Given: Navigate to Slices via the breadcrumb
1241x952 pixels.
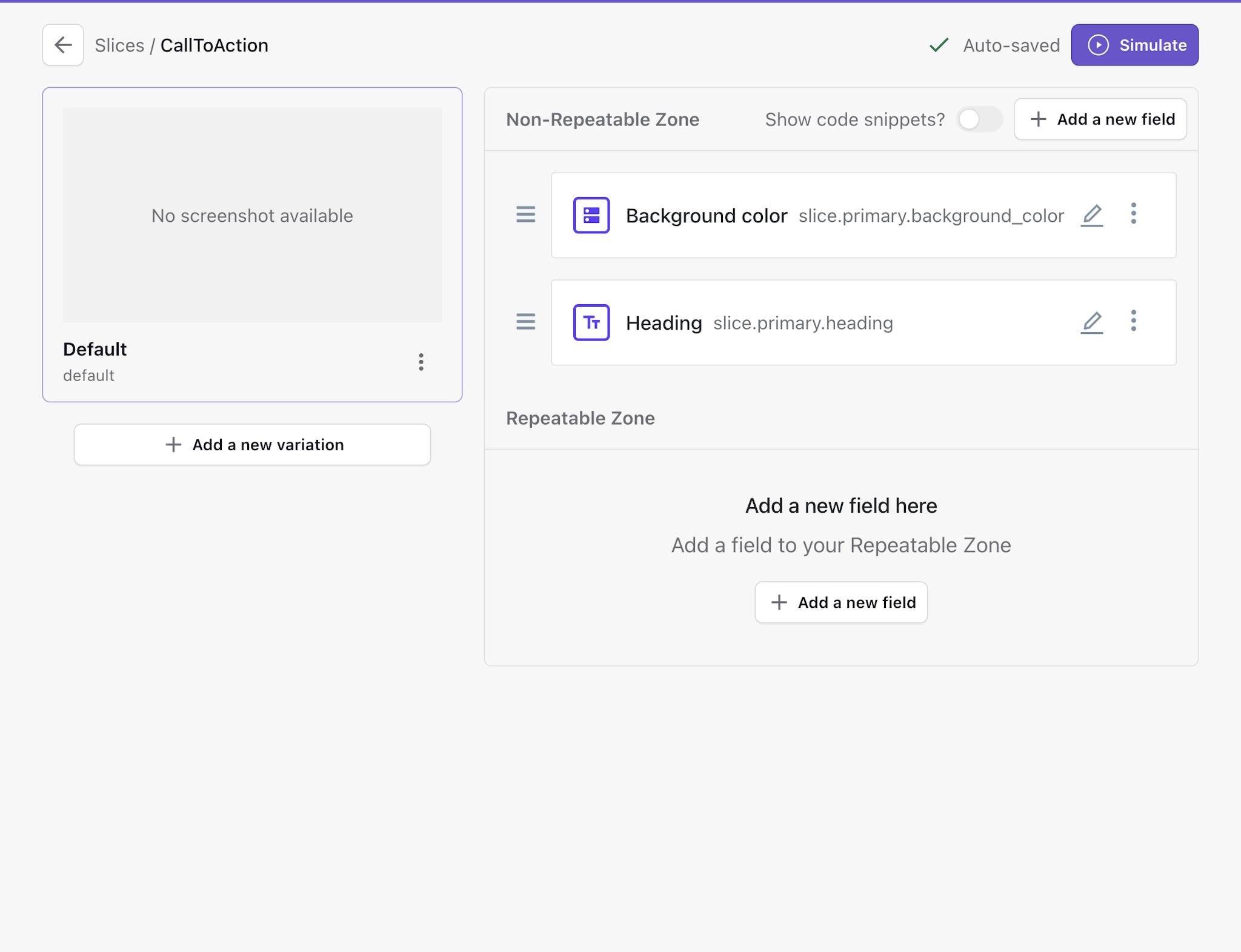Looking at the screenshot, I should click(x=120, y=45).
